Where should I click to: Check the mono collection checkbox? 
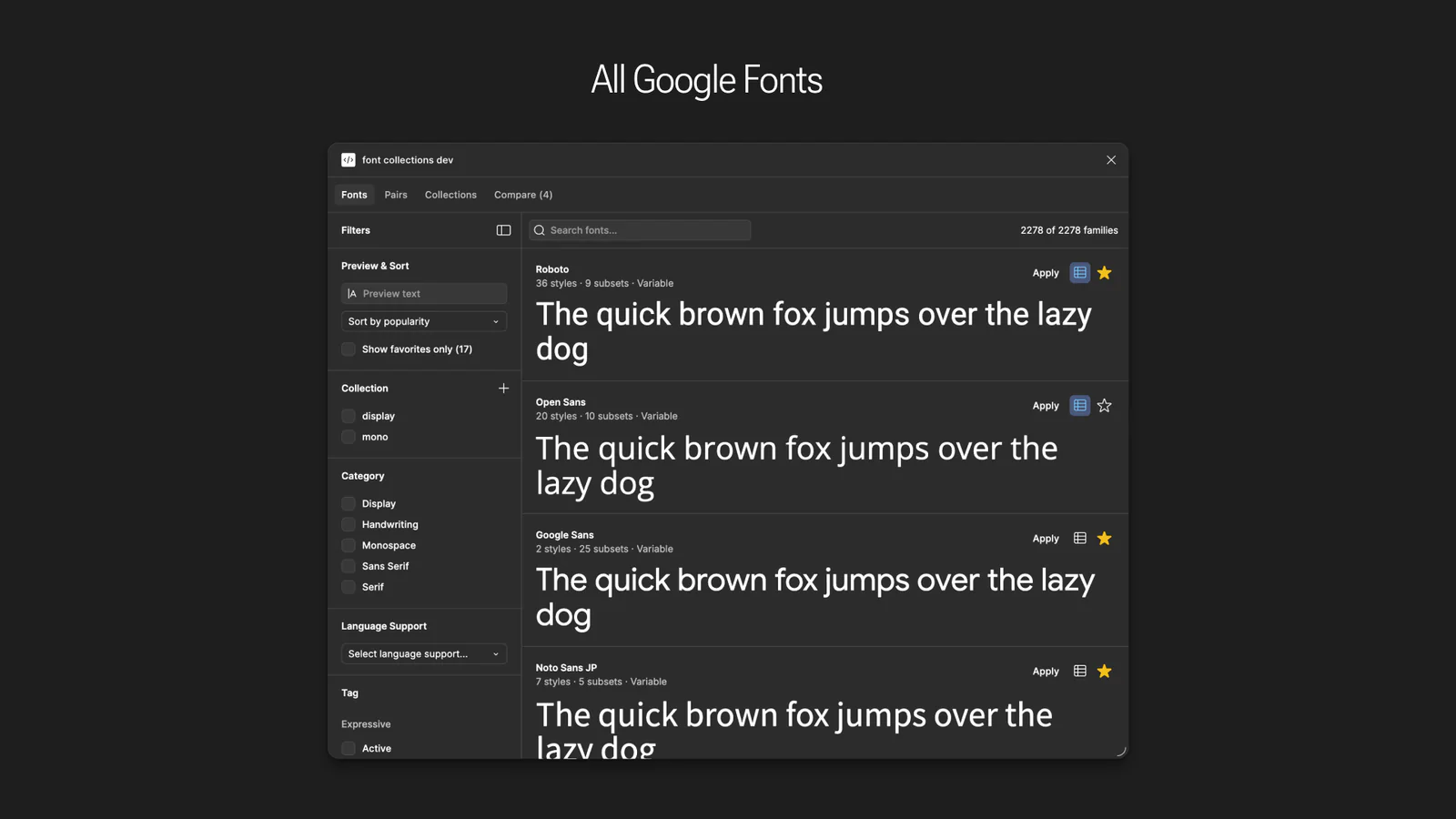[x=349, y=437]
